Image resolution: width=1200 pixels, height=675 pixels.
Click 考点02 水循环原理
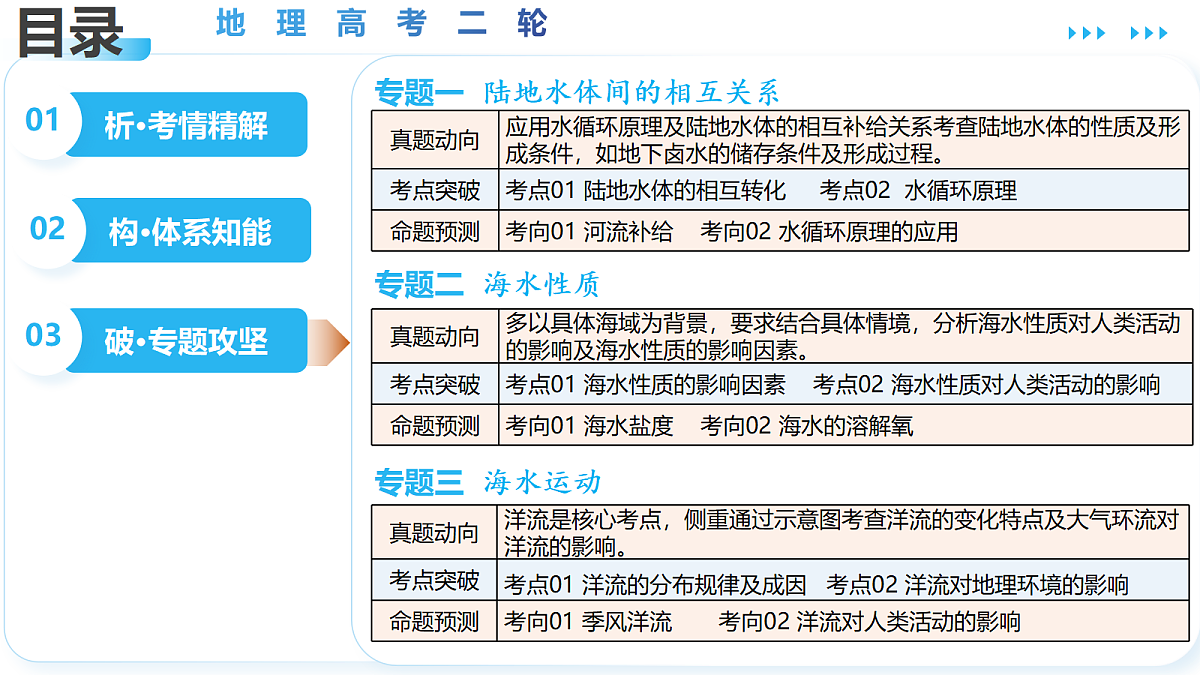[x=918, y=190]
